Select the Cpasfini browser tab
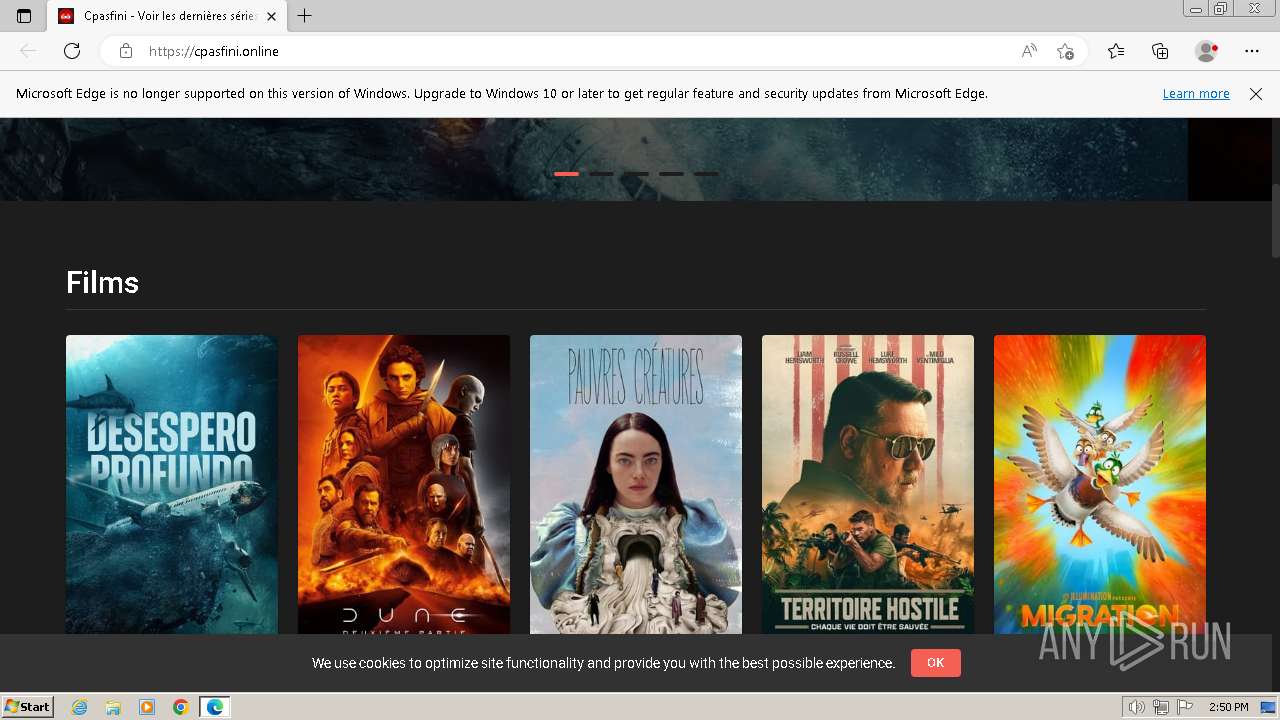1280x720 pixels. (x=165, y=16)
